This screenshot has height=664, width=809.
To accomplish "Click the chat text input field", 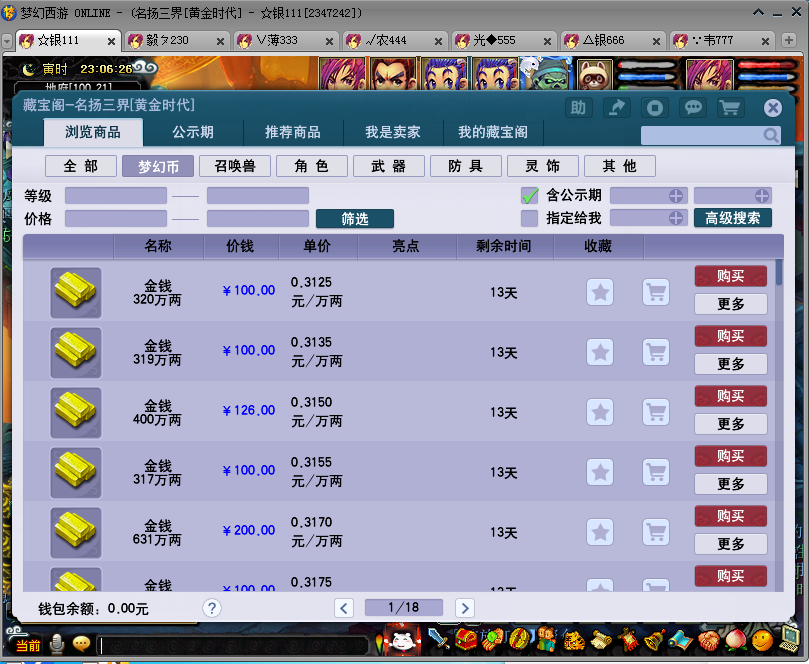I will tap(233, 645).
